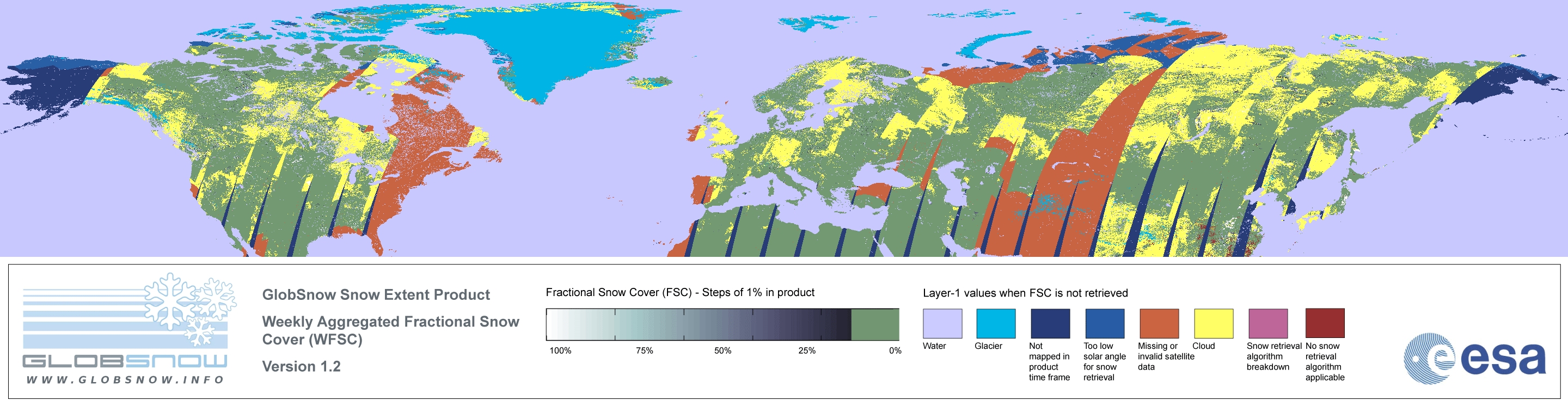1568x406 pixels.
Task: Click the green 0% snow cover swatch
Action: click(875, 324)
